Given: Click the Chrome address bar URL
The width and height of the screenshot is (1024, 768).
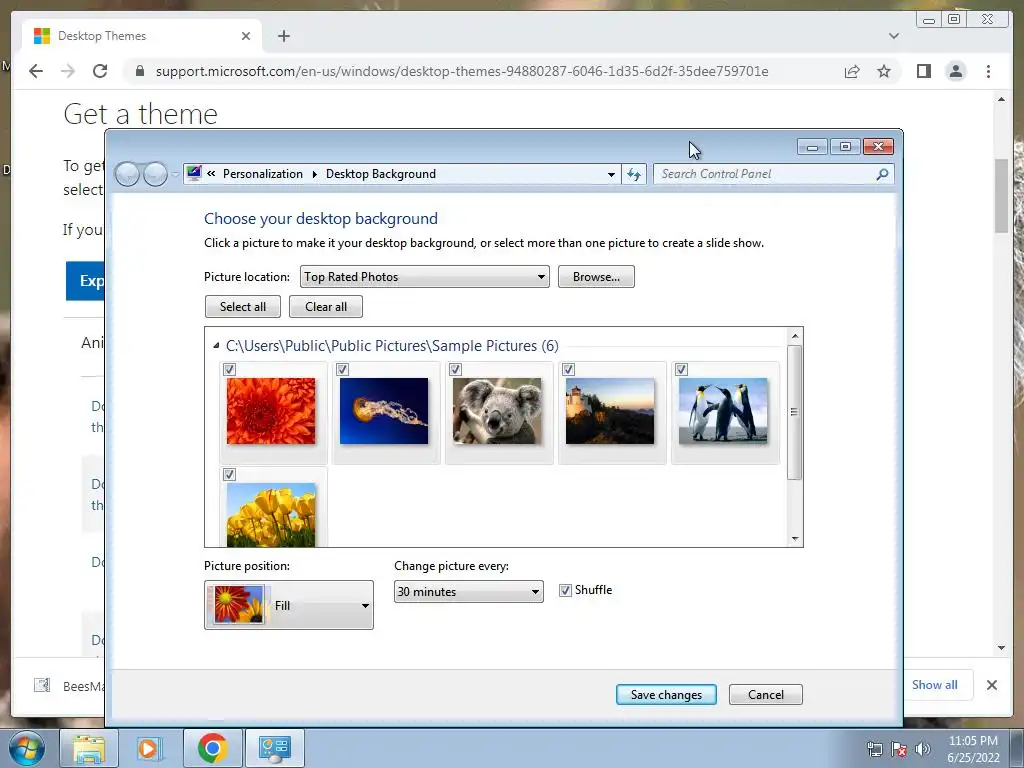Looking at the screenshot, I should click(x=462, y=71).
